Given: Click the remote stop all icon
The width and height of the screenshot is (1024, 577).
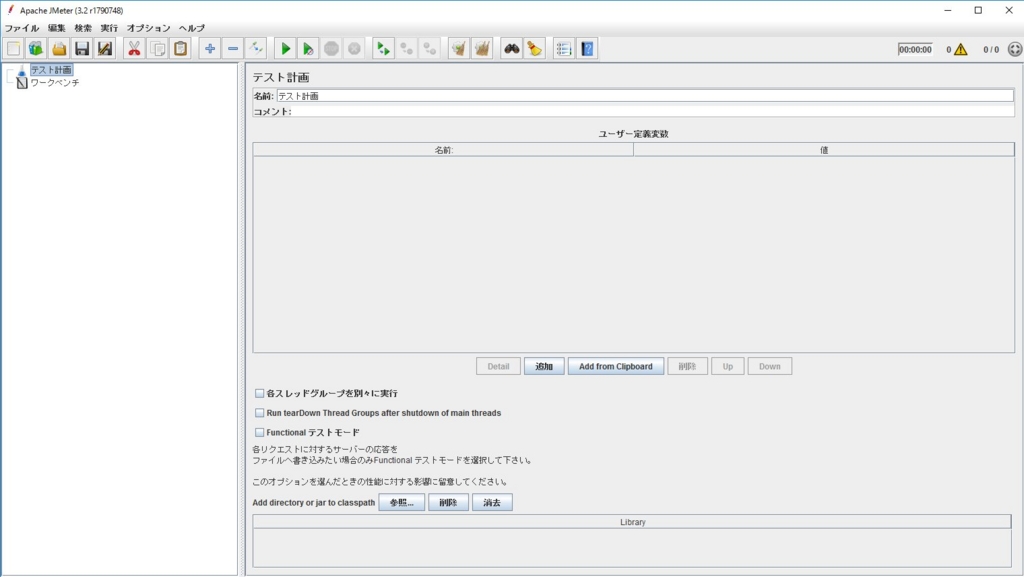Looking at the screenshot, I should (406, 49).
